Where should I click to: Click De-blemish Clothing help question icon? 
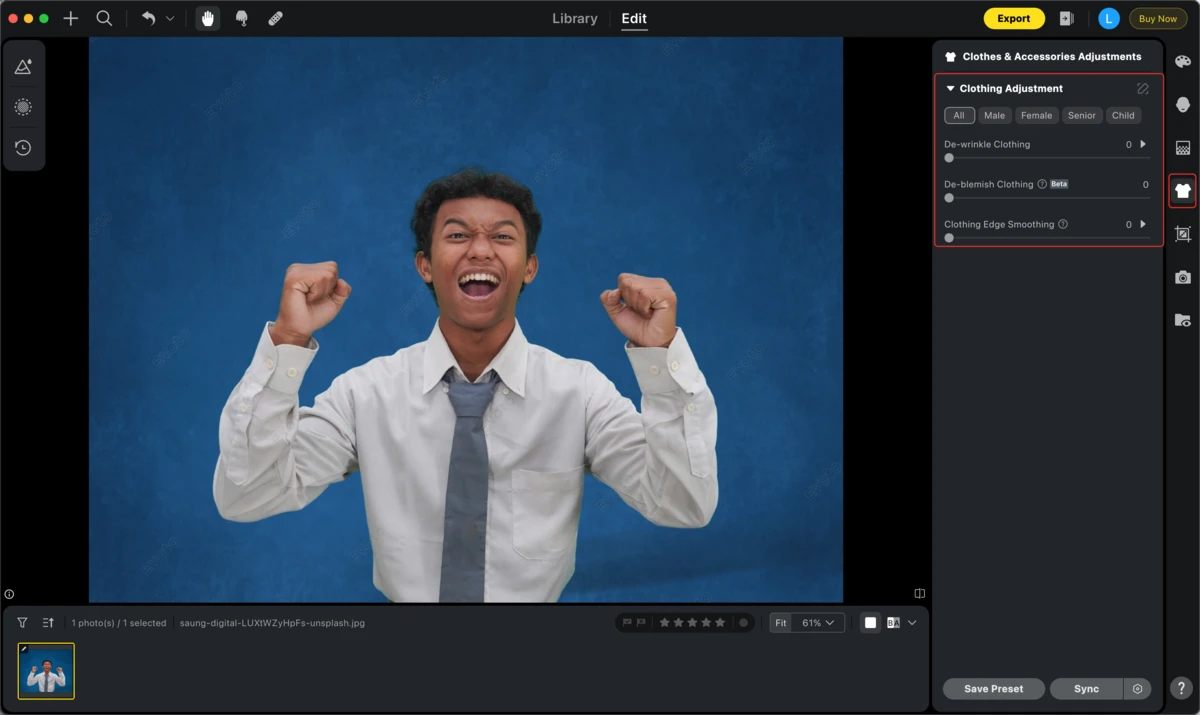[1042, 184]
